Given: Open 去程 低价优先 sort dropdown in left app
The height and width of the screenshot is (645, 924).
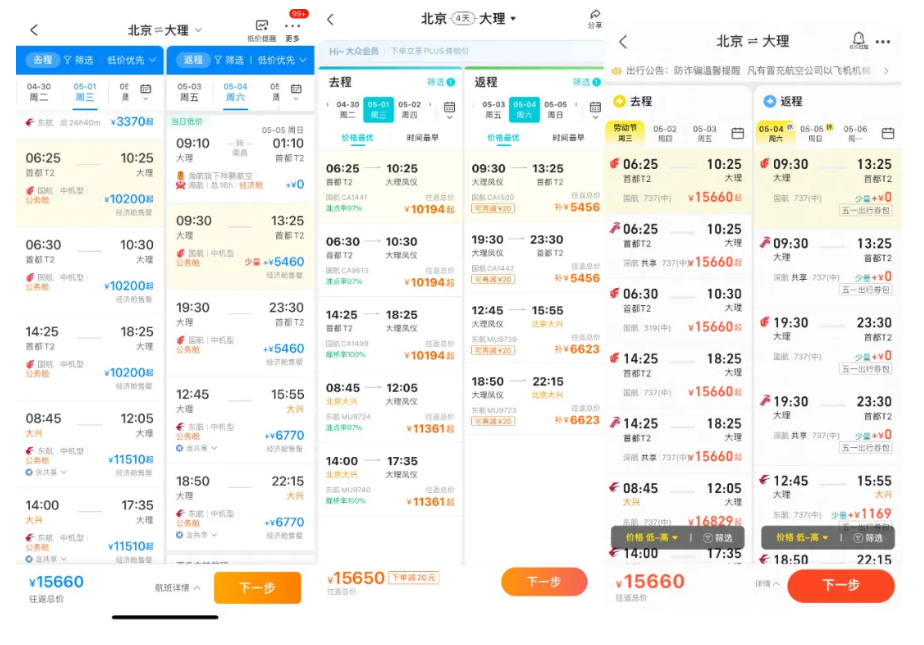Looking at the screenshot, I should coord(131,60).
